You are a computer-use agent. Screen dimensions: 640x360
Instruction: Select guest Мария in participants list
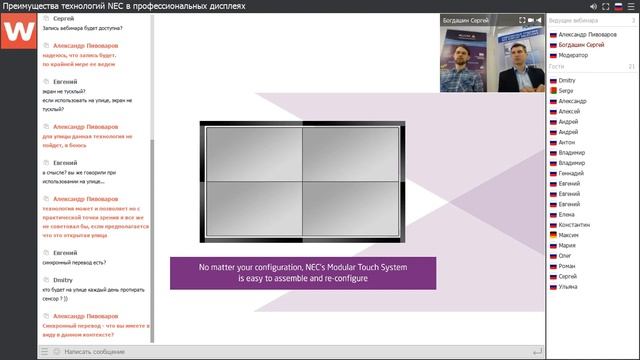pyautogui.click(x=567, y=245)
